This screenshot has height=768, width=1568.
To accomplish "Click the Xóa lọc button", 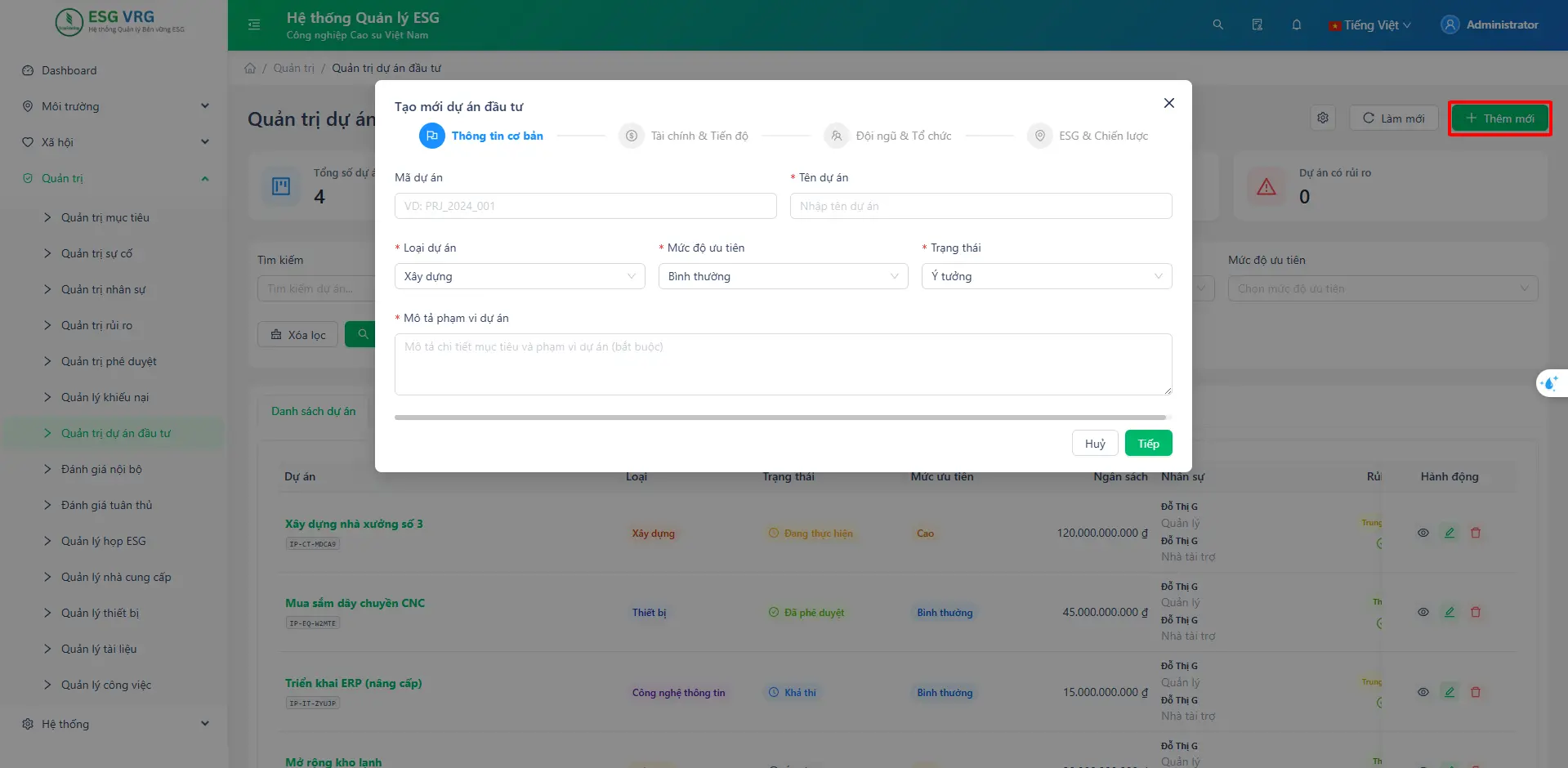I will coord(297,334).
